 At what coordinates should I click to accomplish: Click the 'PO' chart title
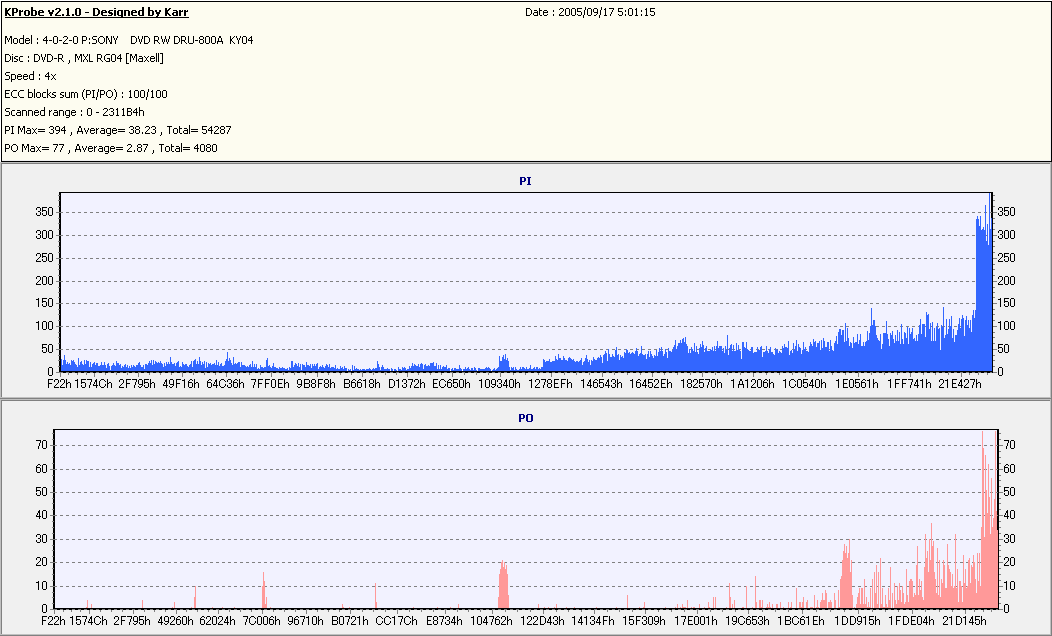(x=525, y=418)
